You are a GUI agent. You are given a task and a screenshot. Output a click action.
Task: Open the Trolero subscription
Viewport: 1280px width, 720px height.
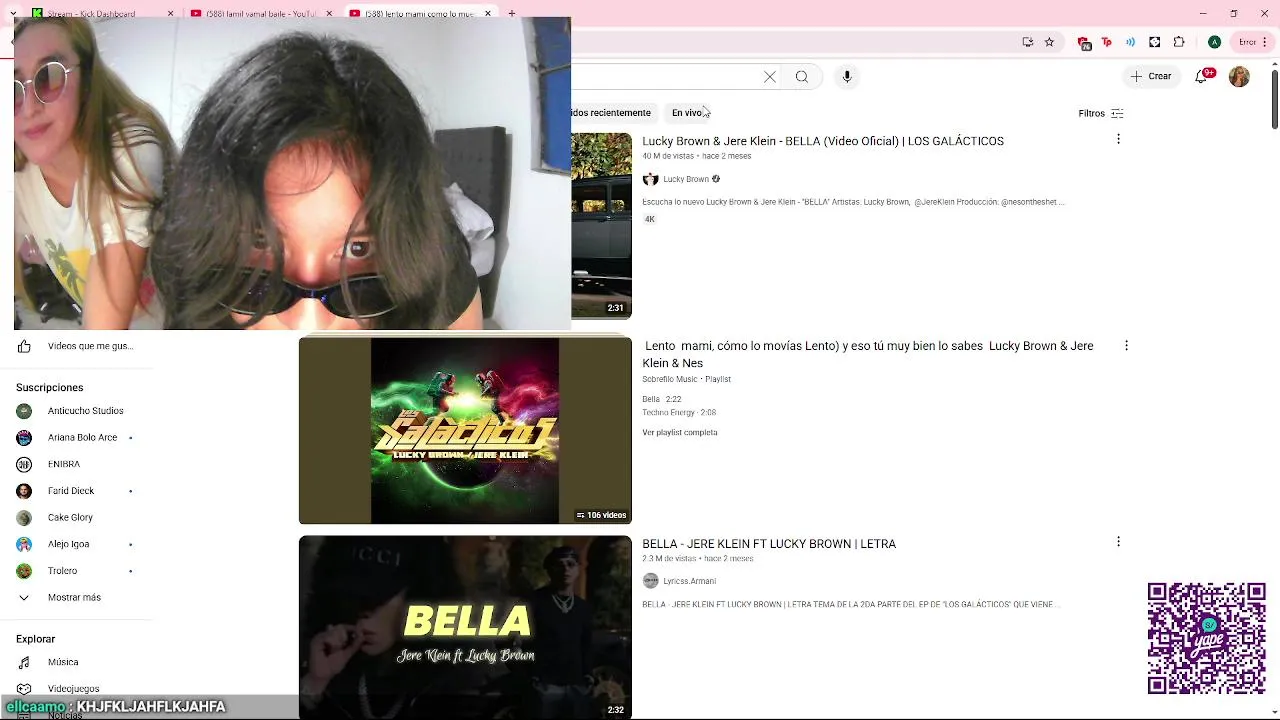click(76, 571)
